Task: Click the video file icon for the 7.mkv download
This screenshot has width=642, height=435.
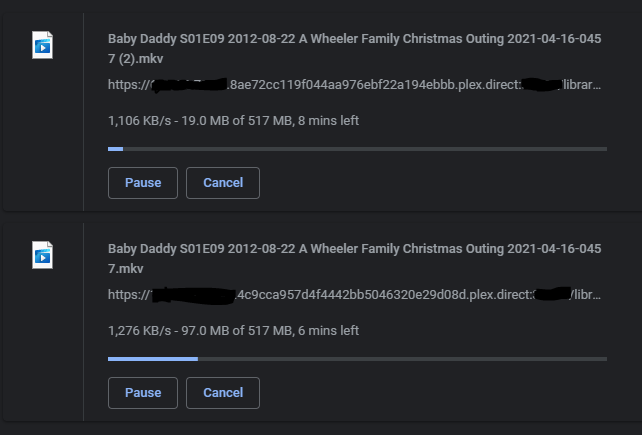Action: 43,255
